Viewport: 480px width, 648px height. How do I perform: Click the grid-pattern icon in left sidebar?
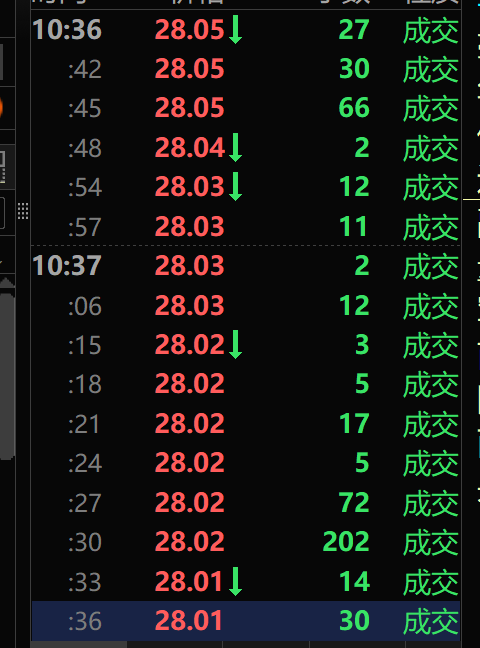[x=2, y=166]
